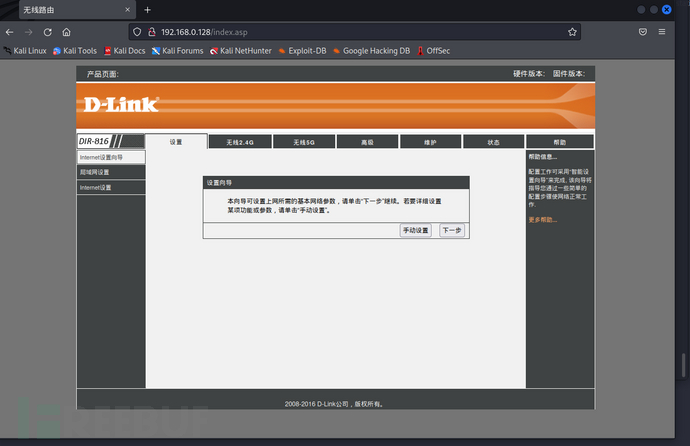Reload the router page

pos(47,32)
